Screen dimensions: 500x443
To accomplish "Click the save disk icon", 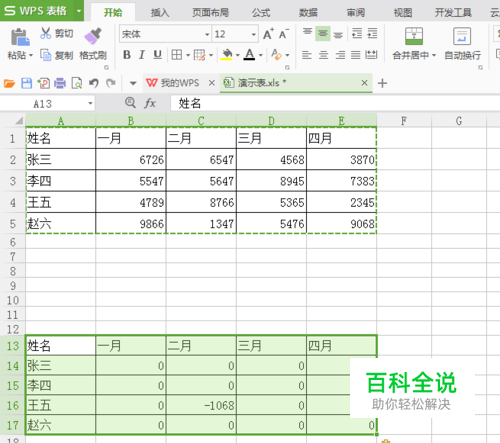I will [x=27, y=83].
